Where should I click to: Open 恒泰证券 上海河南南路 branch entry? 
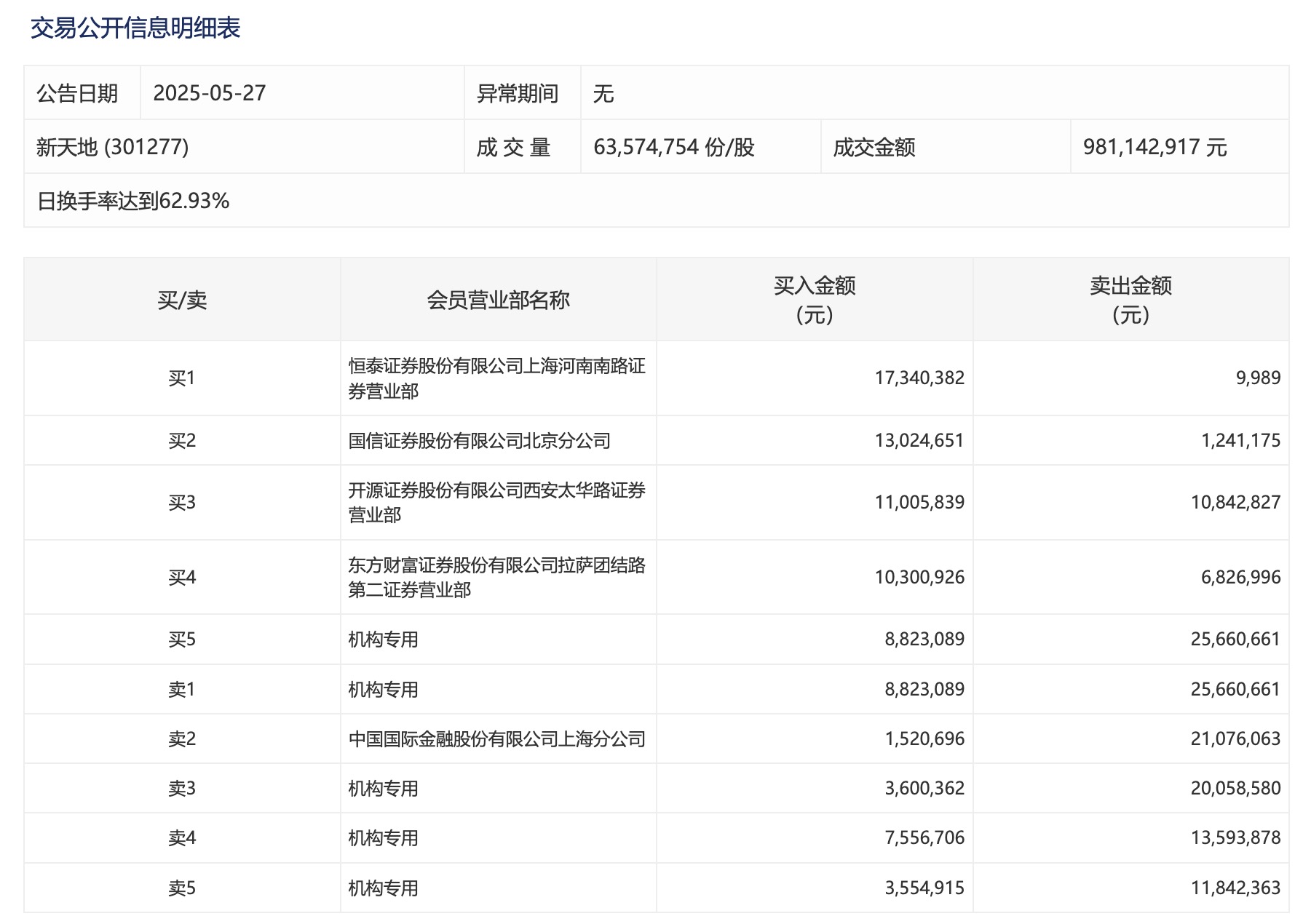click(496, 378)
